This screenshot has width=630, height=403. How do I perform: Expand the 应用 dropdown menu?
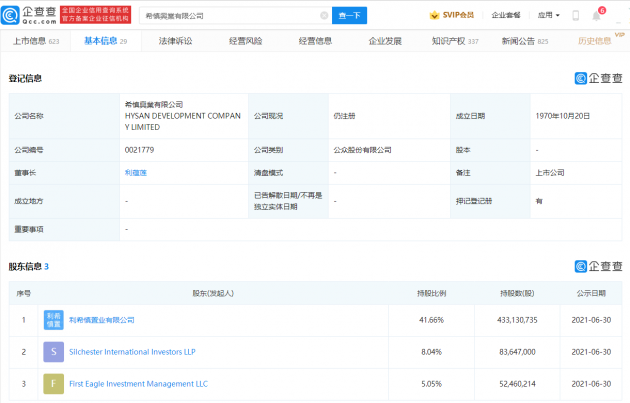pos(548,15)
